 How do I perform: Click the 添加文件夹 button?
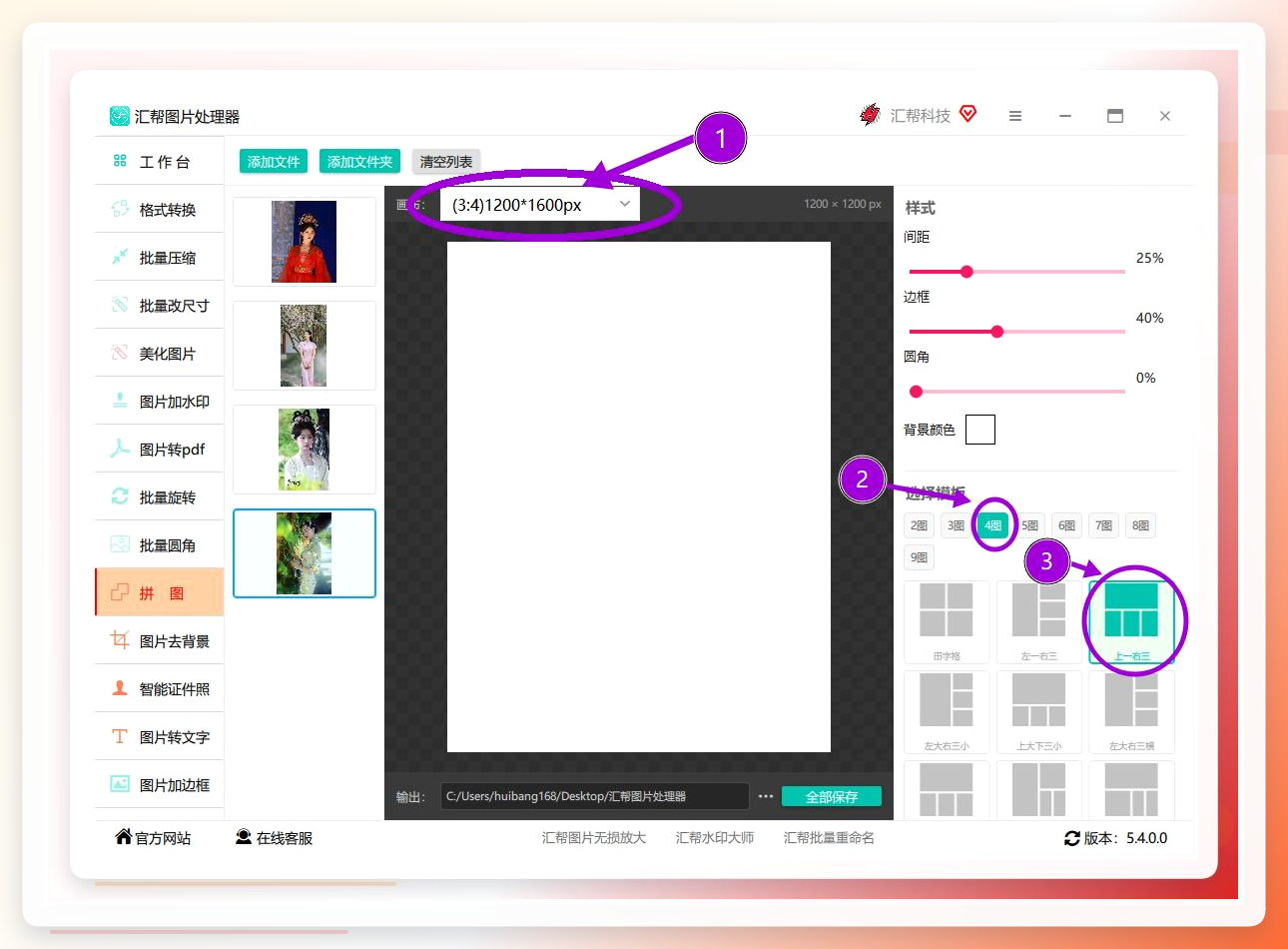[x=359, y=162]
